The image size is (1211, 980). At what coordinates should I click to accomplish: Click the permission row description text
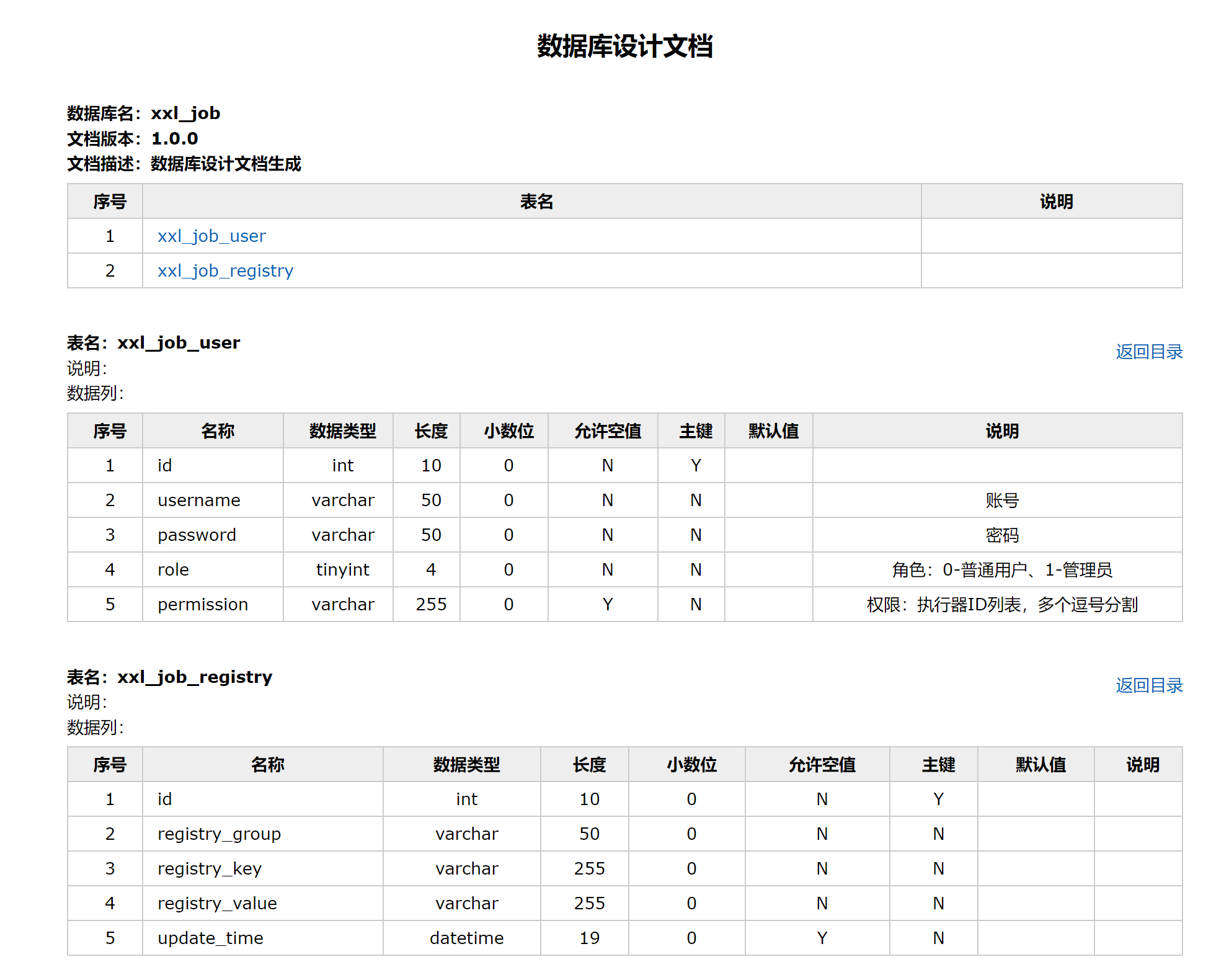click(x=1001, y=605)
